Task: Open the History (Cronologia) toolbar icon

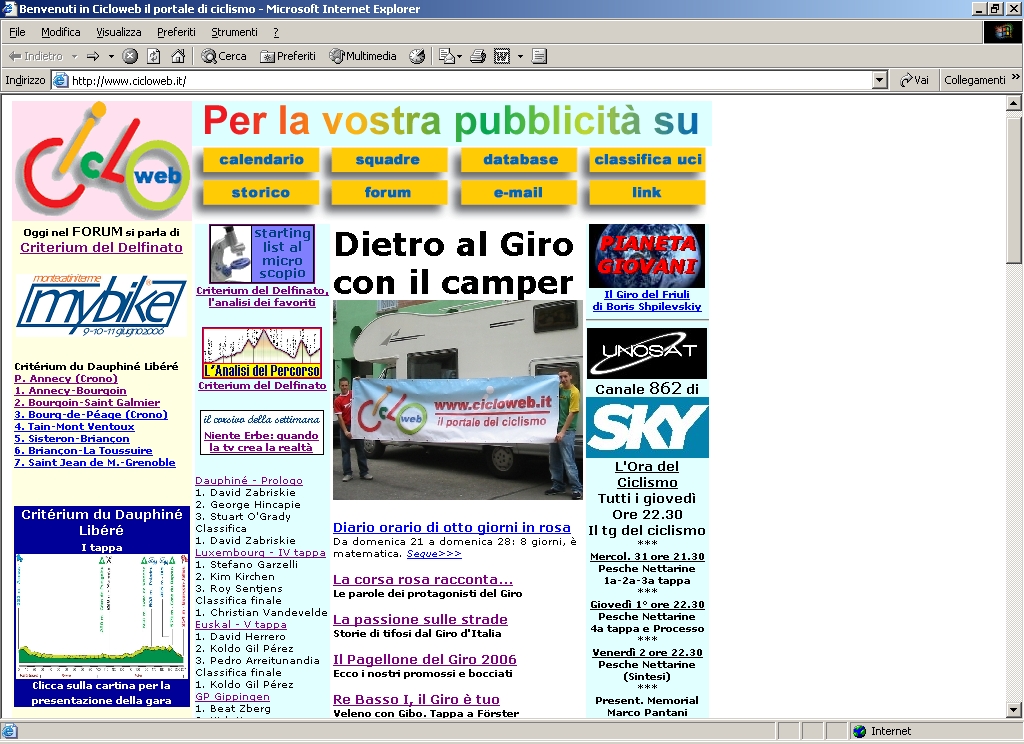Action: click(x=417, y=56)
